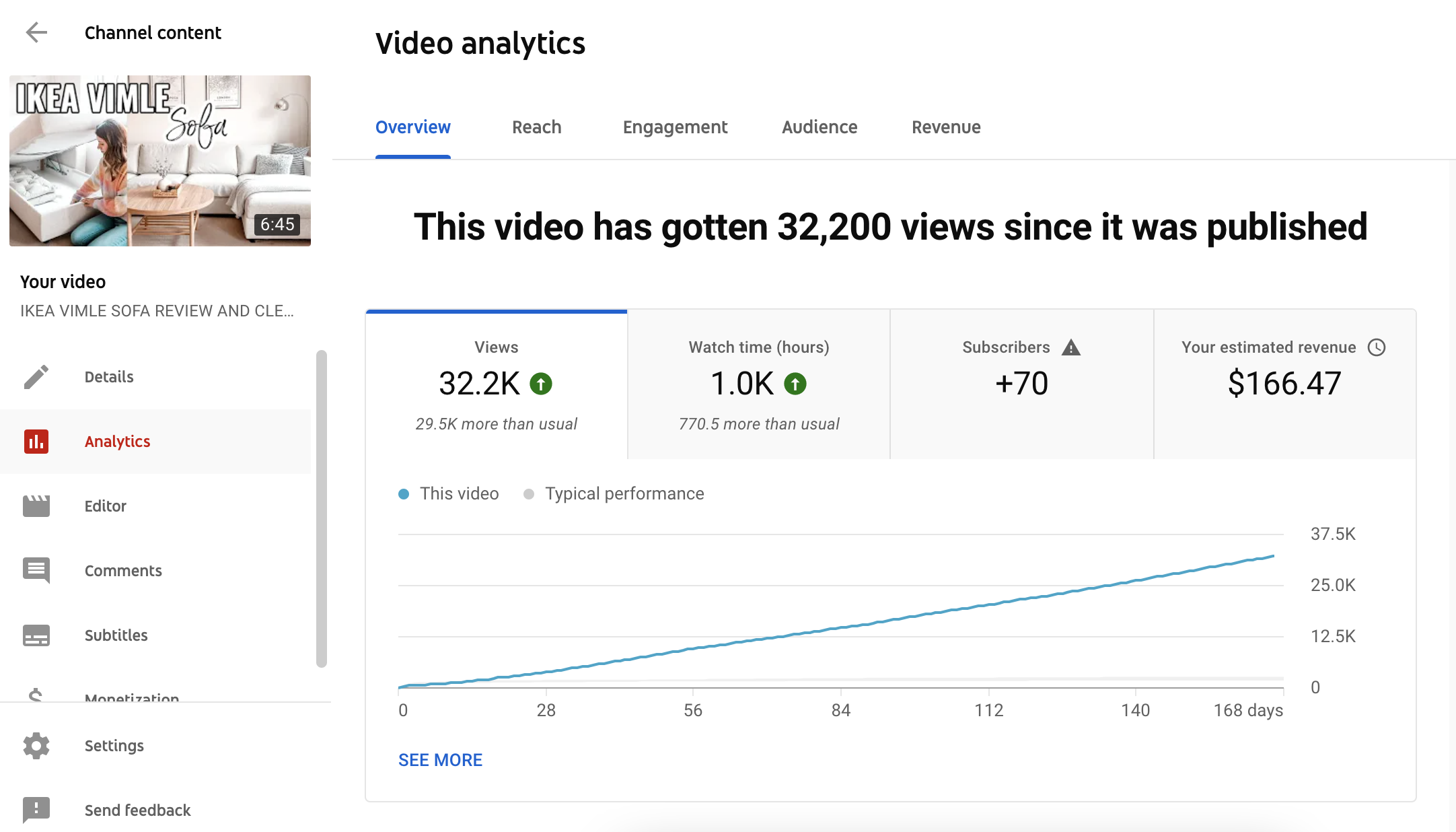
Task: Open the Details menu label
Action: point(109,377)
